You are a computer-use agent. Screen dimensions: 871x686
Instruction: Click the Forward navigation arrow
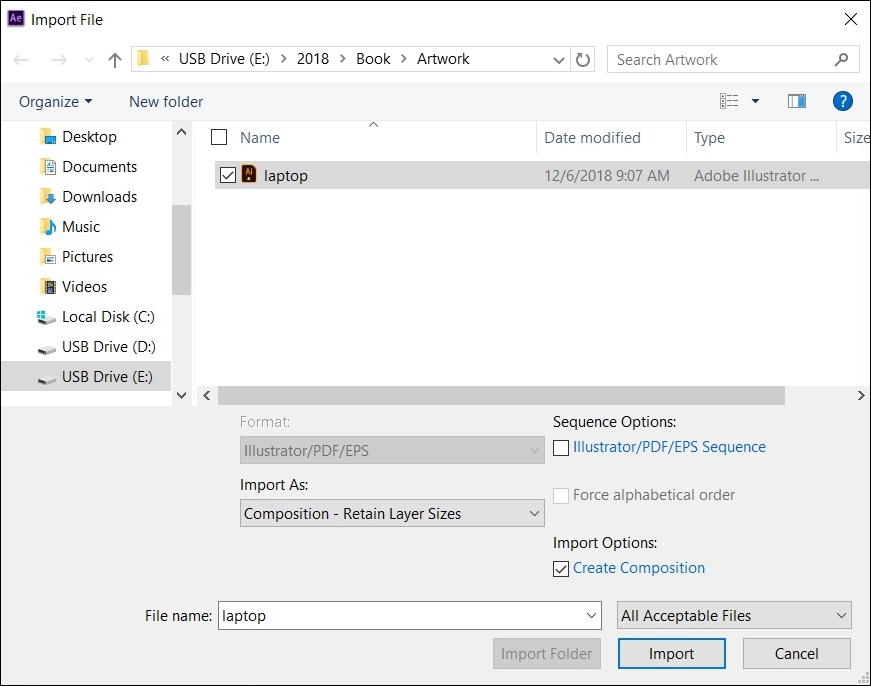[59, 59]
